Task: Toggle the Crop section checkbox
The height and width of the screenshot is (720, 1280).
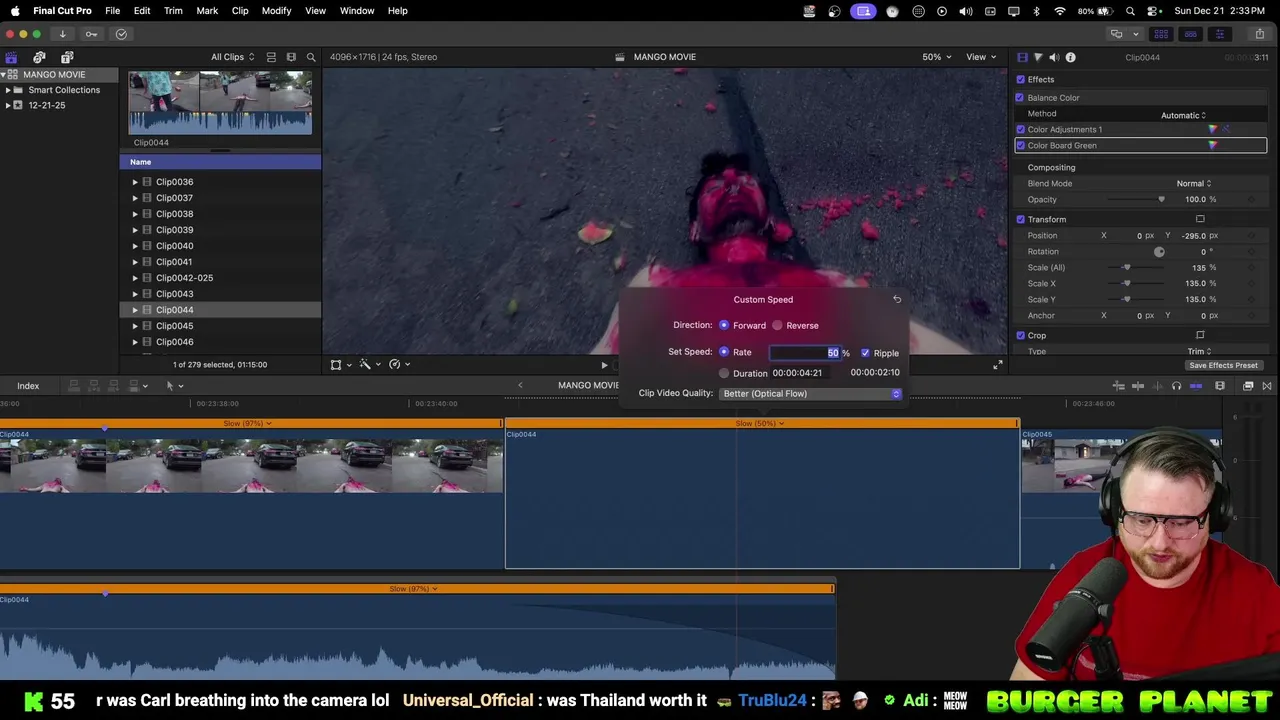Action: tap(1020, 336)
